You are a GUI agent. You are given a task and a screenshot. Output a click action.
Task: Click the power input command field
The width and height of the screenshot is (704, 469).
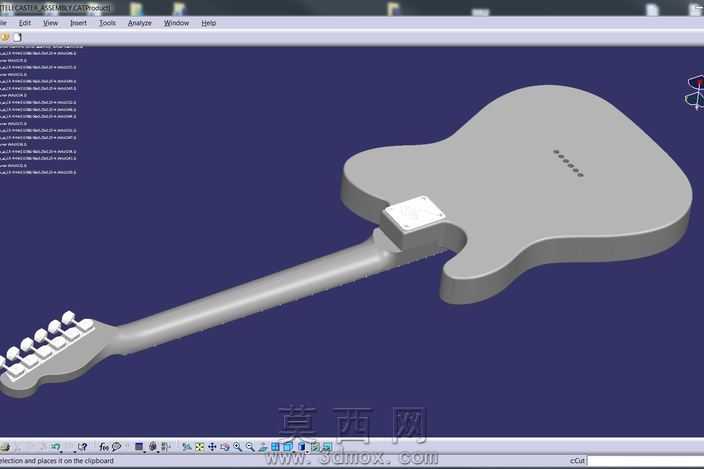[x=646, y=461]
